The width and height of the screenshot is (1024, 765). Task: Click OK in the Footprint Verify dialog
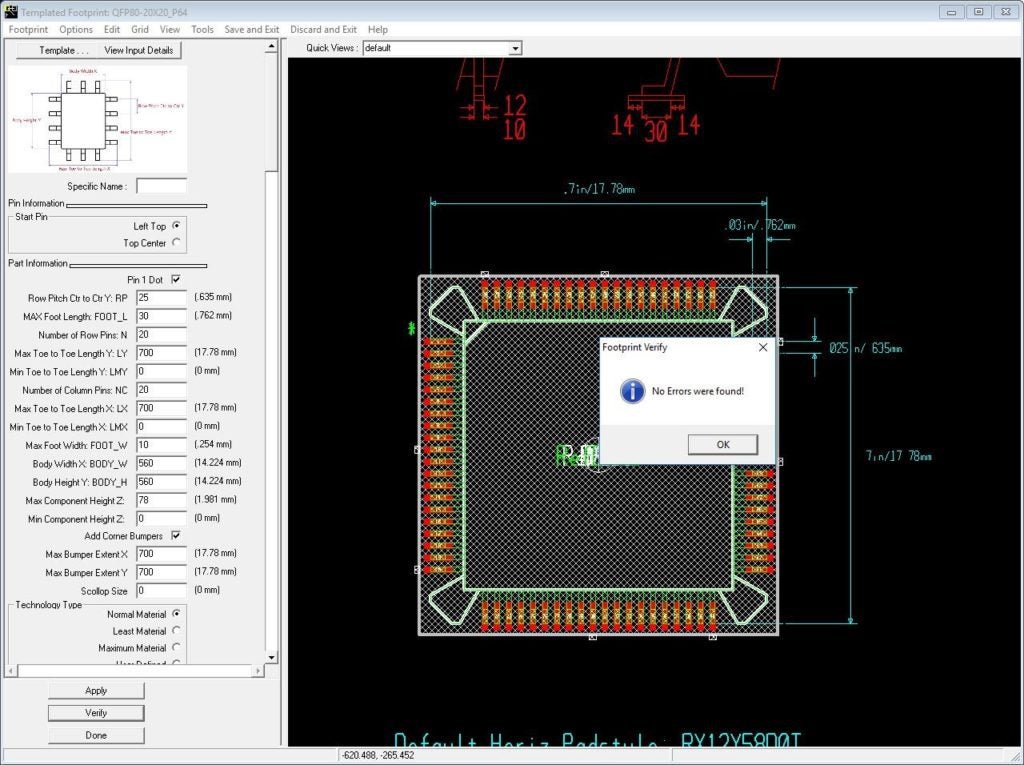pyautogui.click(x=723, y=444)
